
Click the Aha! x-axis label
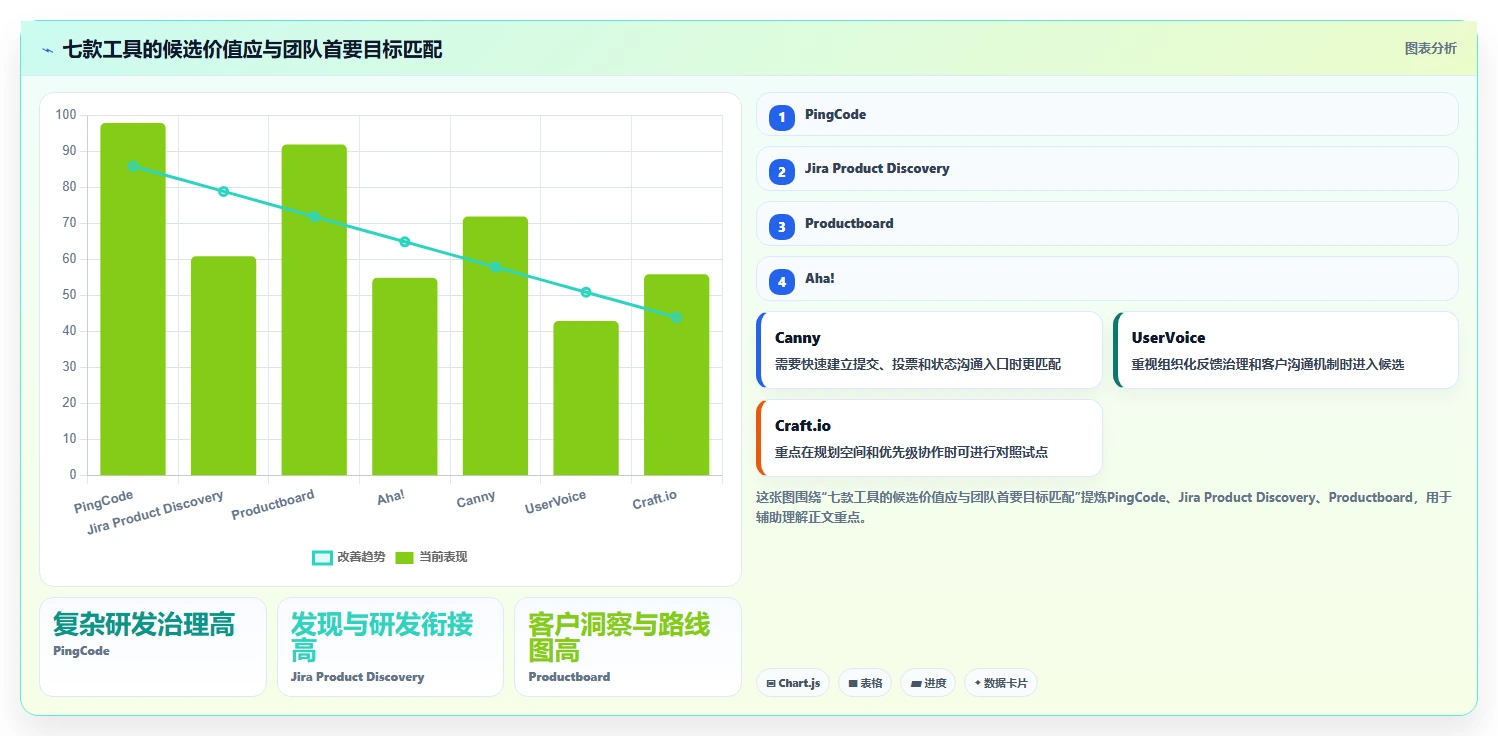(x=390, y=497)
